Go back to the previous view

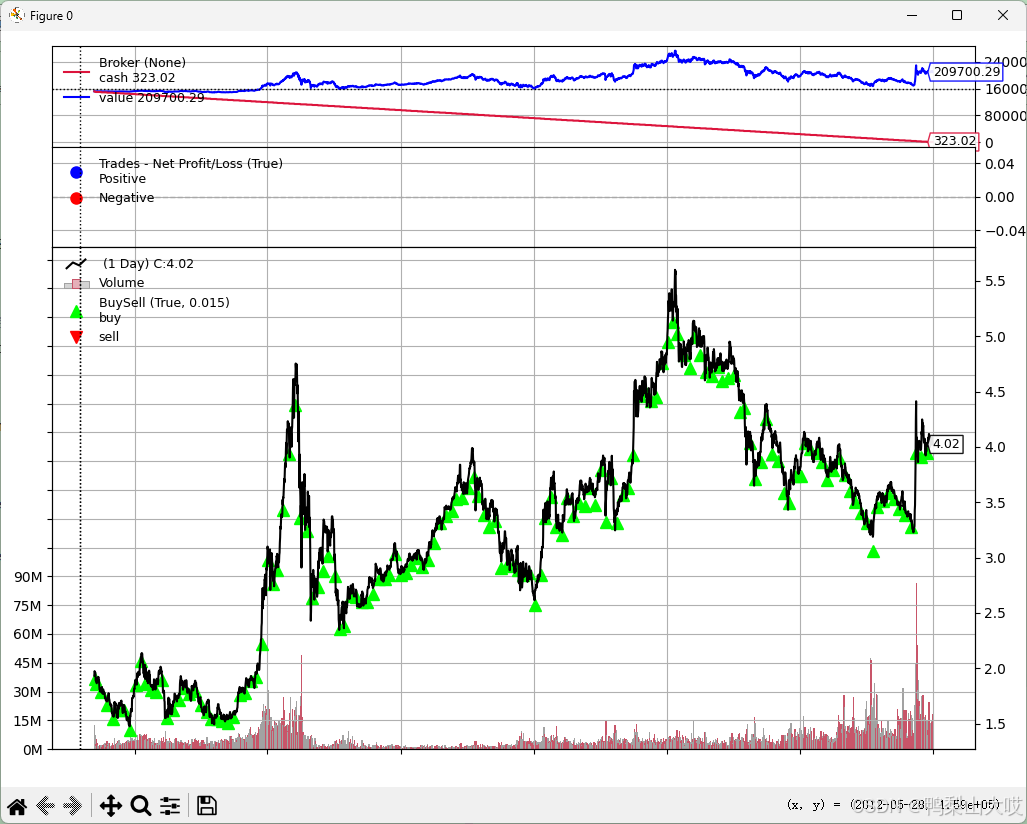coord(45,806)
